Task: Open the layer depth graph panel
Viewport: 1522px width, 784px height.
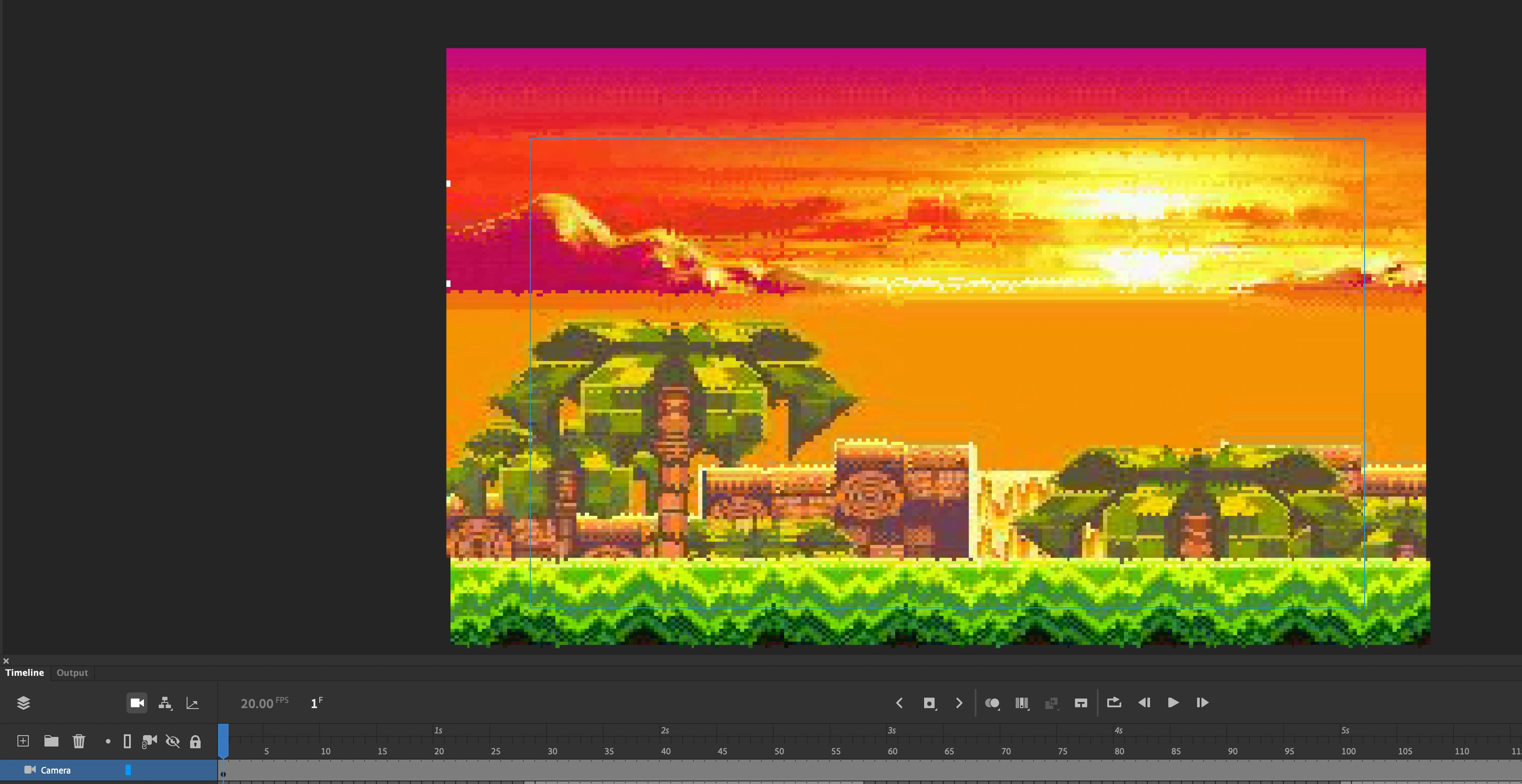Action: click(x=193, y=702)
